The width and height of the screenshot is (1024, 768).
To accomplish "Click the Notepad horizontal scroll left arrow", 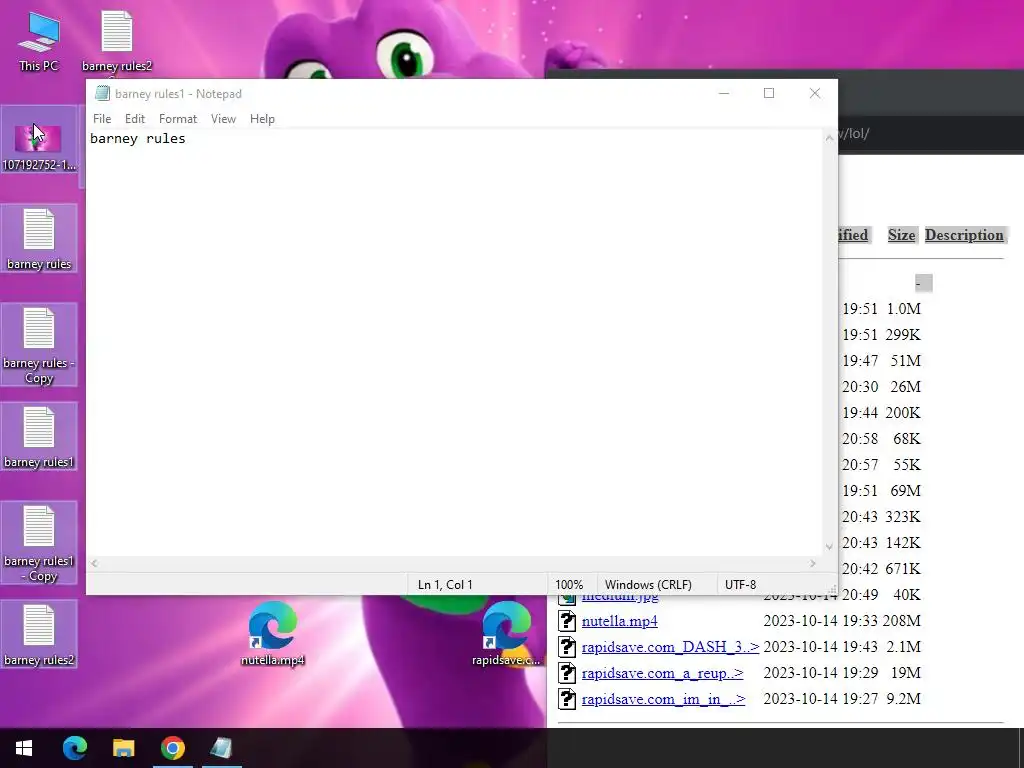I will pyautogui.click(x=95, y=563).
